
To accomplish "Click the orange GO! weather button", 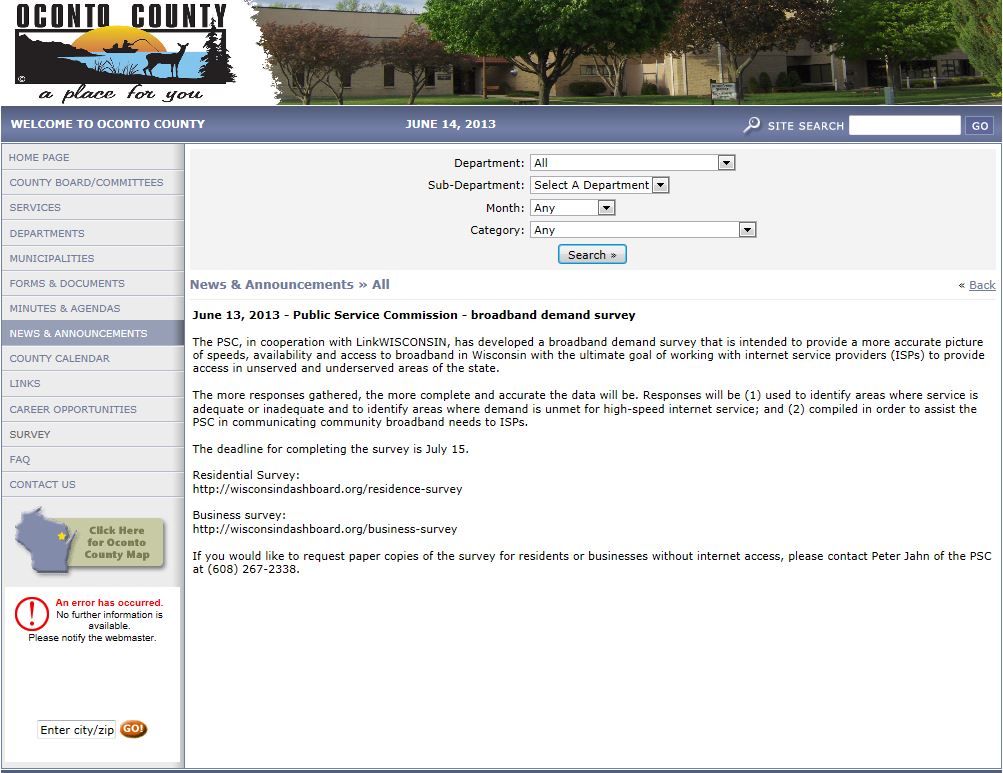I will 133,729.
